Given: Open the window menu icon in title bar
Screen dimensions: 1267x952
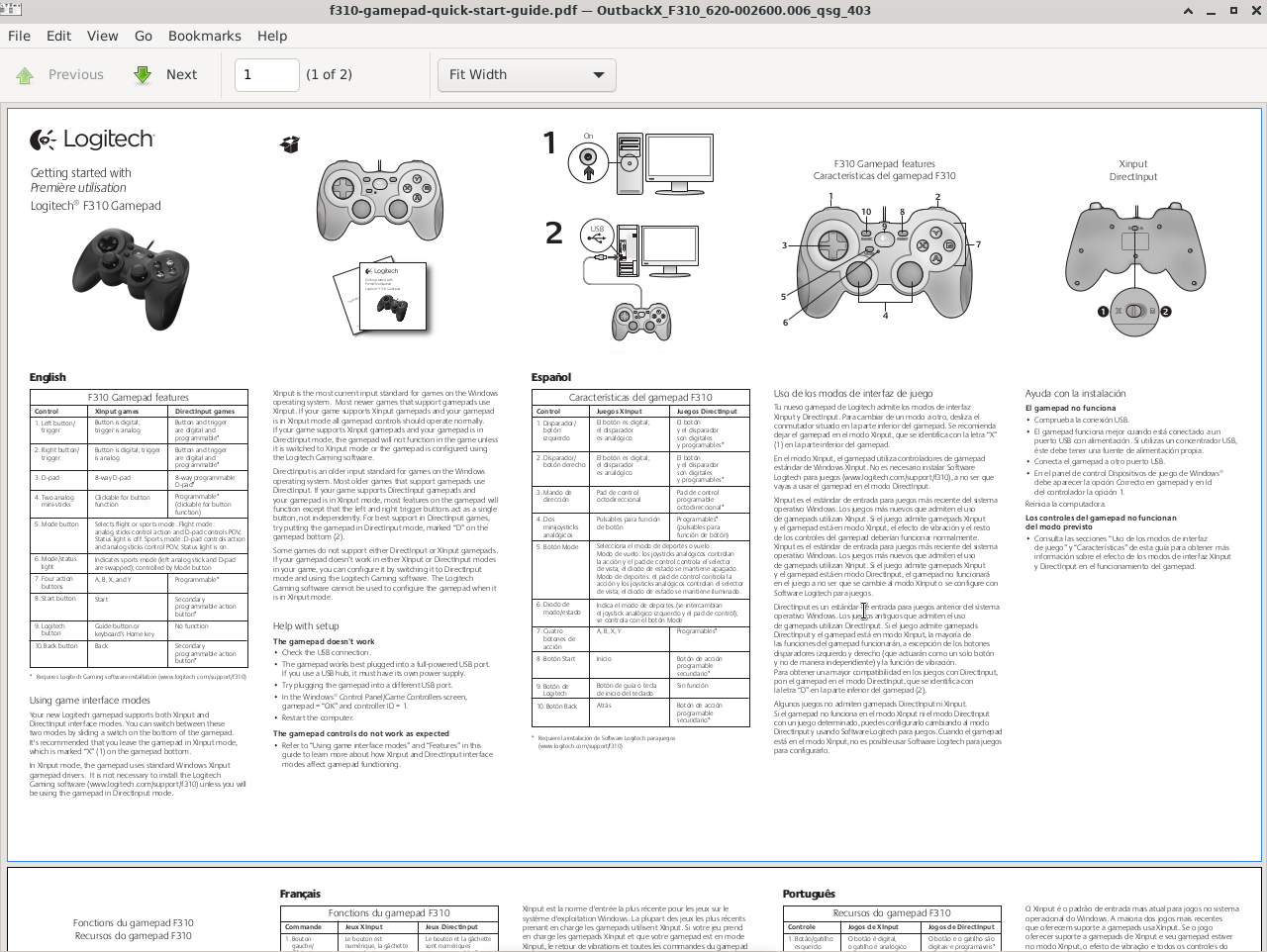Looking at the screenshot, I should tap(11, 10).
